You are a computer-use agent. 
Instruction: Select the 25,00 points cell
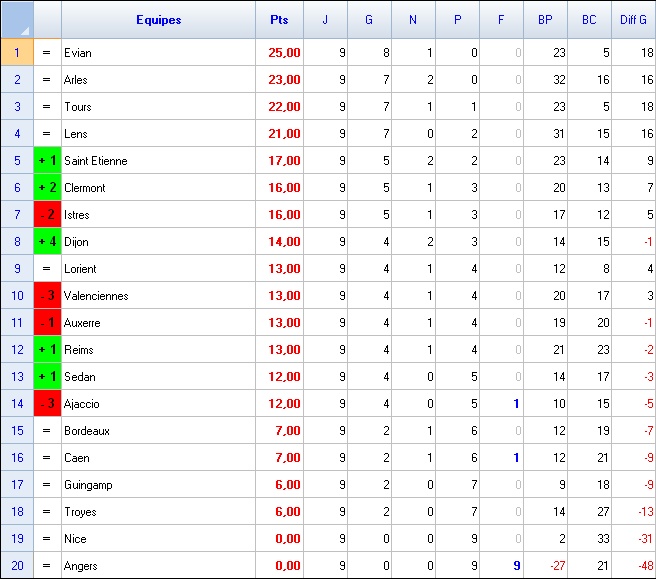click(279, 53)
